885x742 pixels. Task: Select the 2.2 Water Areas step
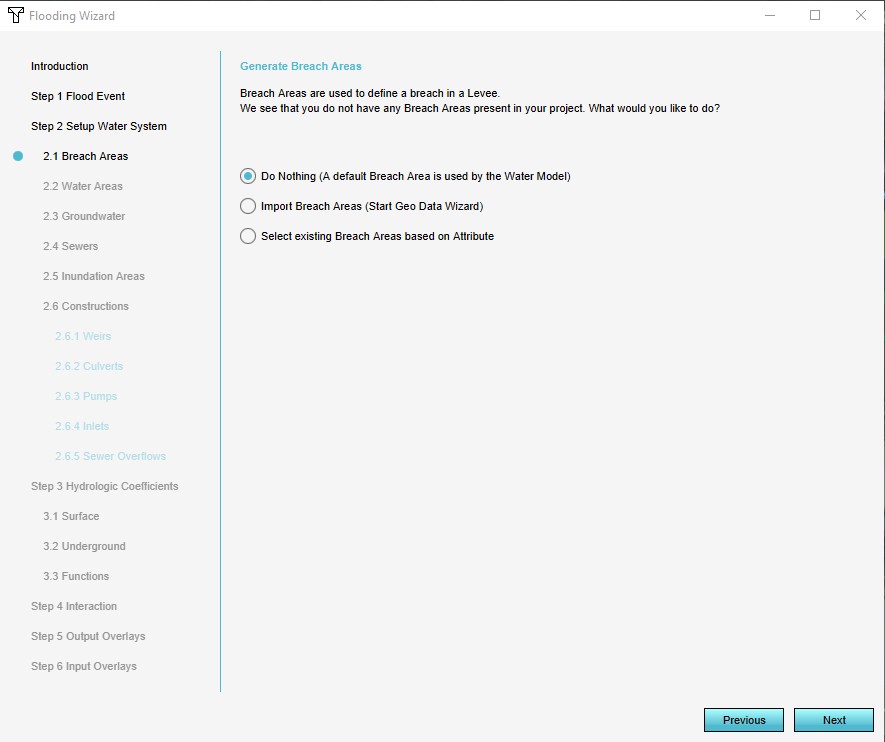(x=83, y=186)
